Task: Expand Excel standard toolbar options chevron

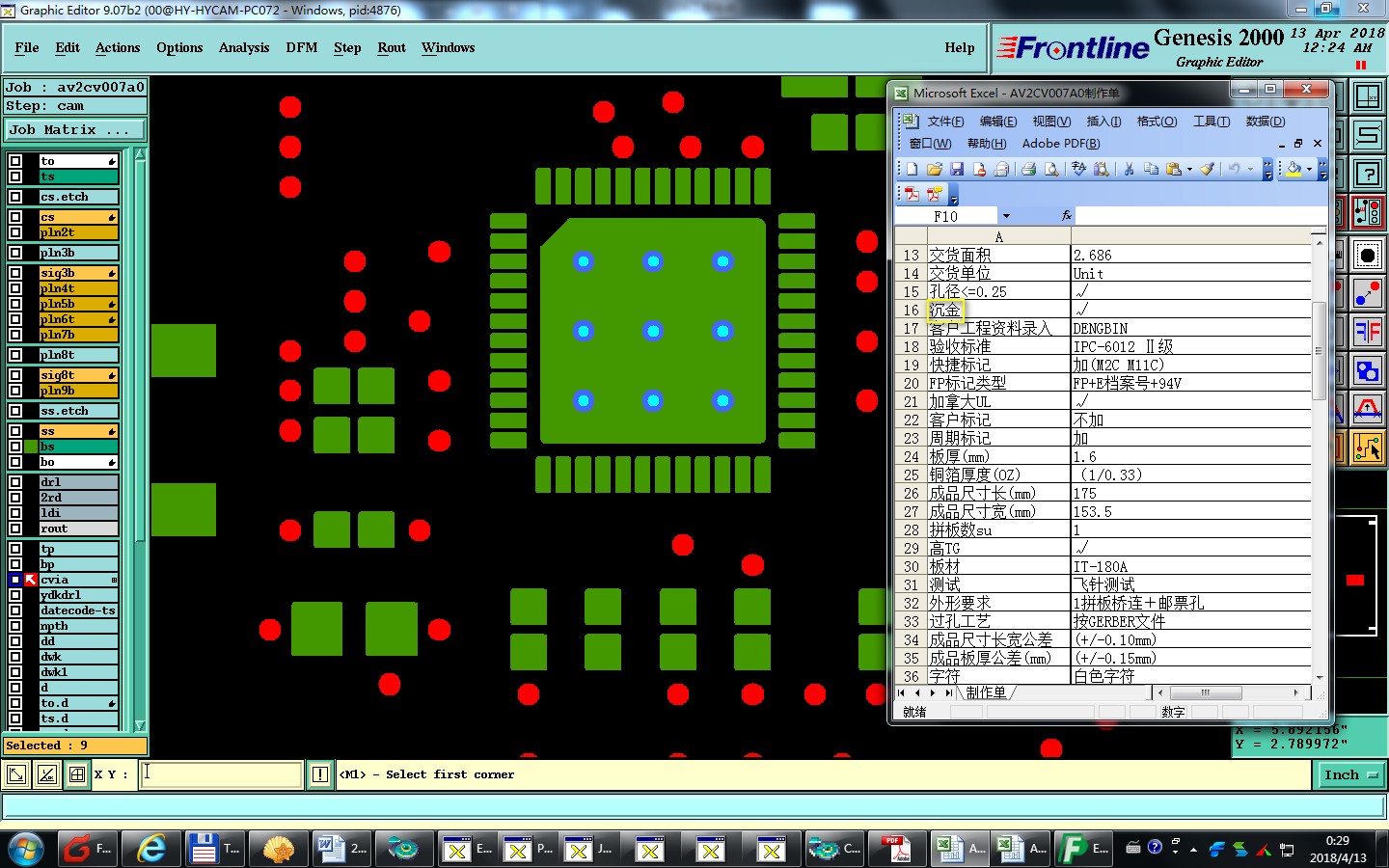Action: 1267,171
